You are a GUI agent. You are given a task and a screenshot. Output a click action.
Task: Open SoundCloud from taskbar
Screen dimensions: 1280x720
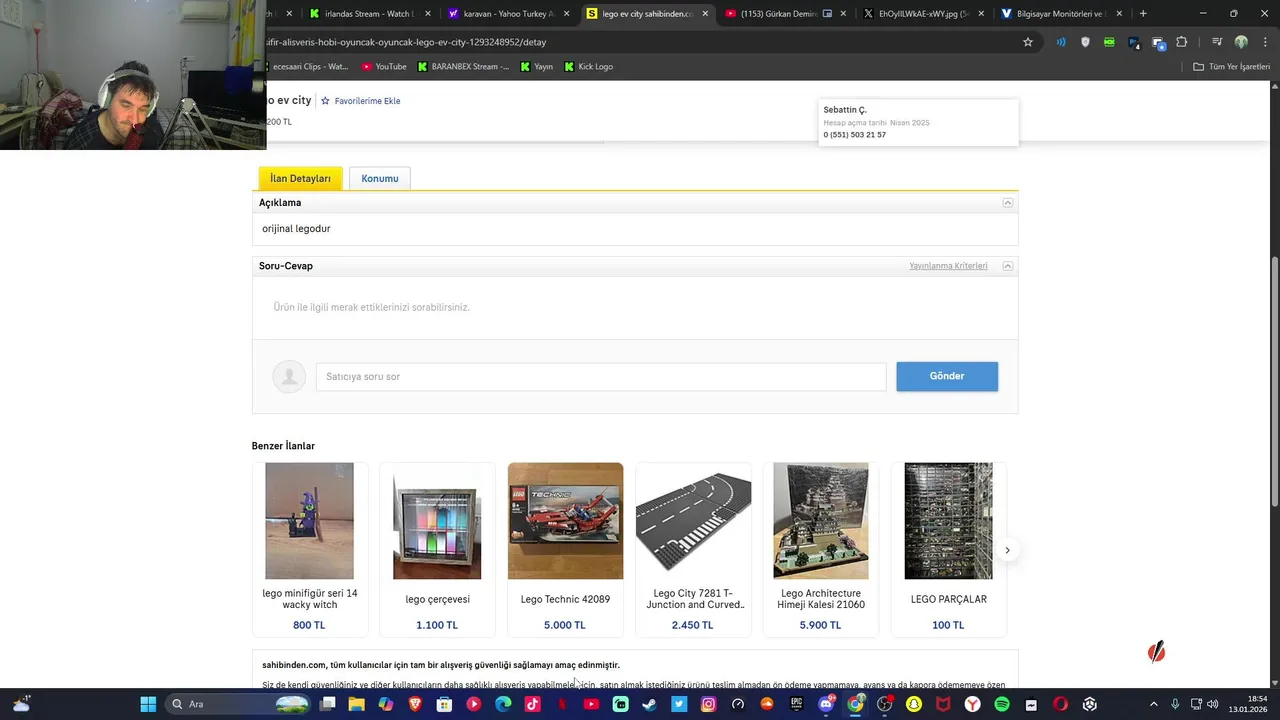pos(767,704)
